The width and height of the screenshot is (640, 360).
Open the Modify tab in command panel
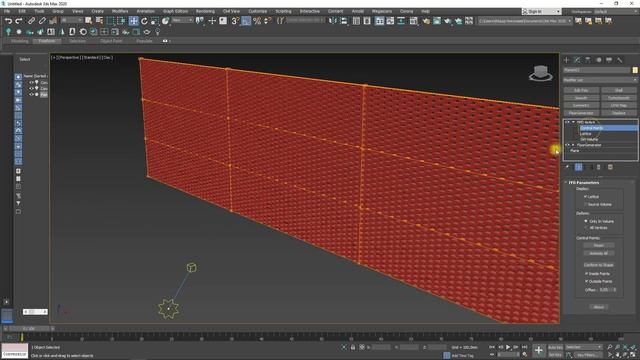click(x=577, y=60)
